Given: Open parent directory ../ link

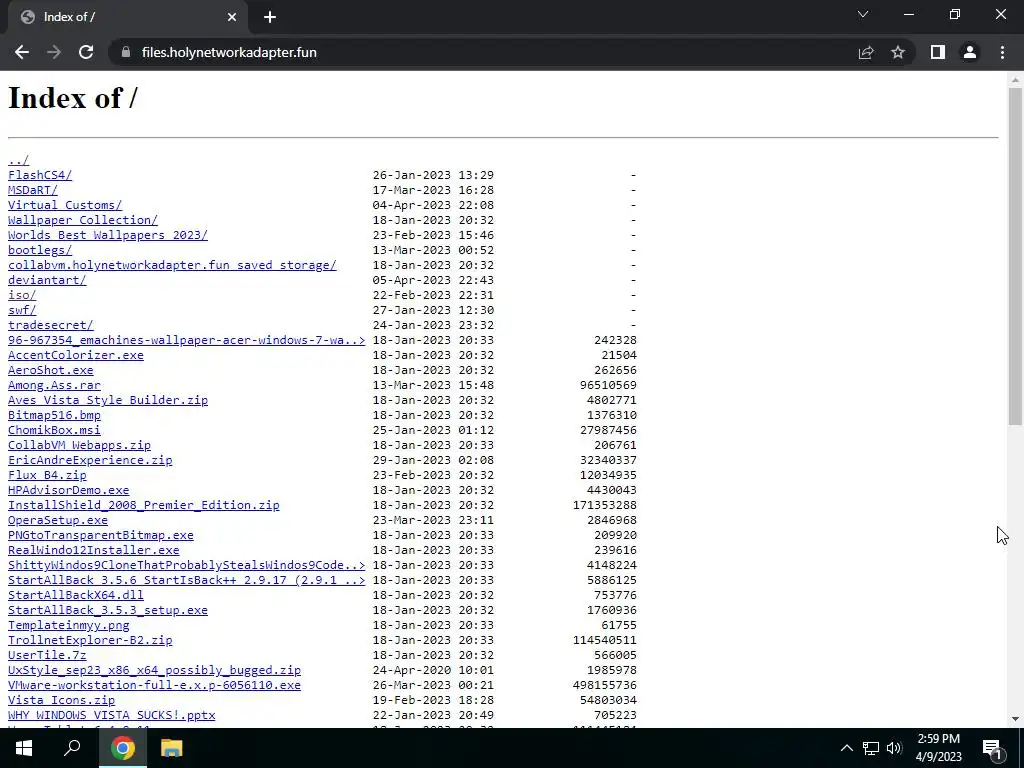Looking at the screenshot, I should (x=18, y=160).
